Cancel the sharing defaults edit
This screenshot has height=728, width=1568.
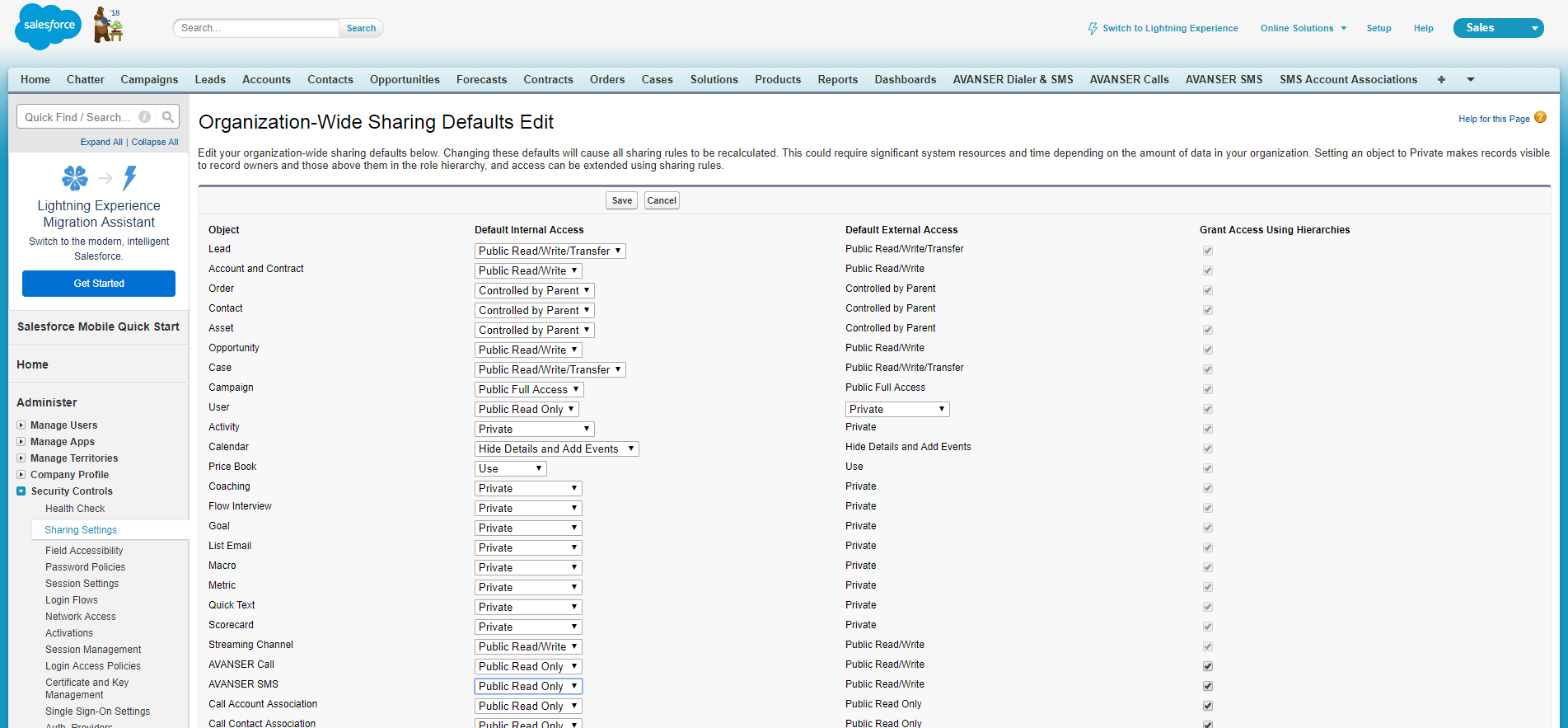click(x=662, y=200)
